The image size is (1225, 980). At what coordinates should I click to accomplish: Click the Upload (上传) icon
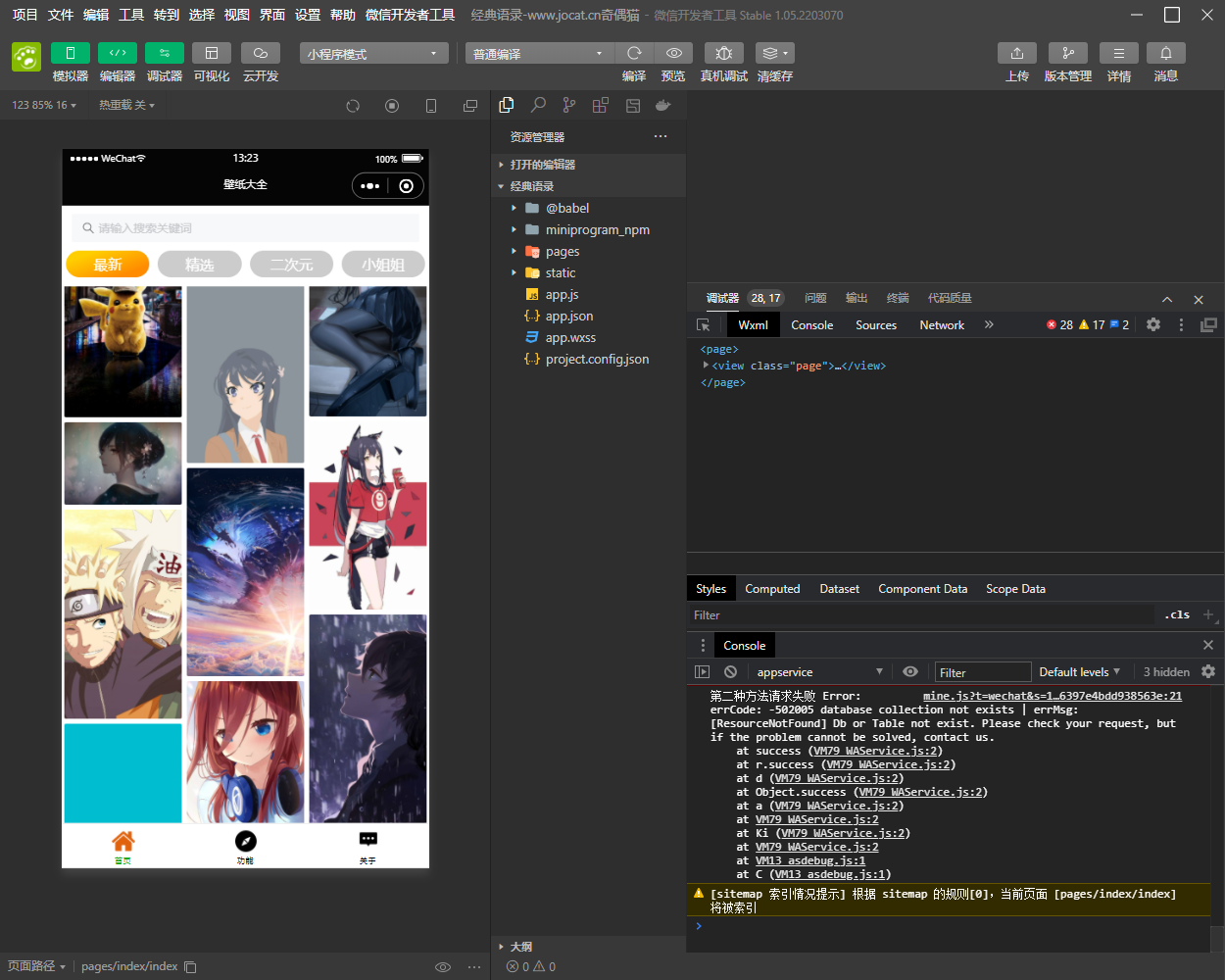coord(1017,53)
